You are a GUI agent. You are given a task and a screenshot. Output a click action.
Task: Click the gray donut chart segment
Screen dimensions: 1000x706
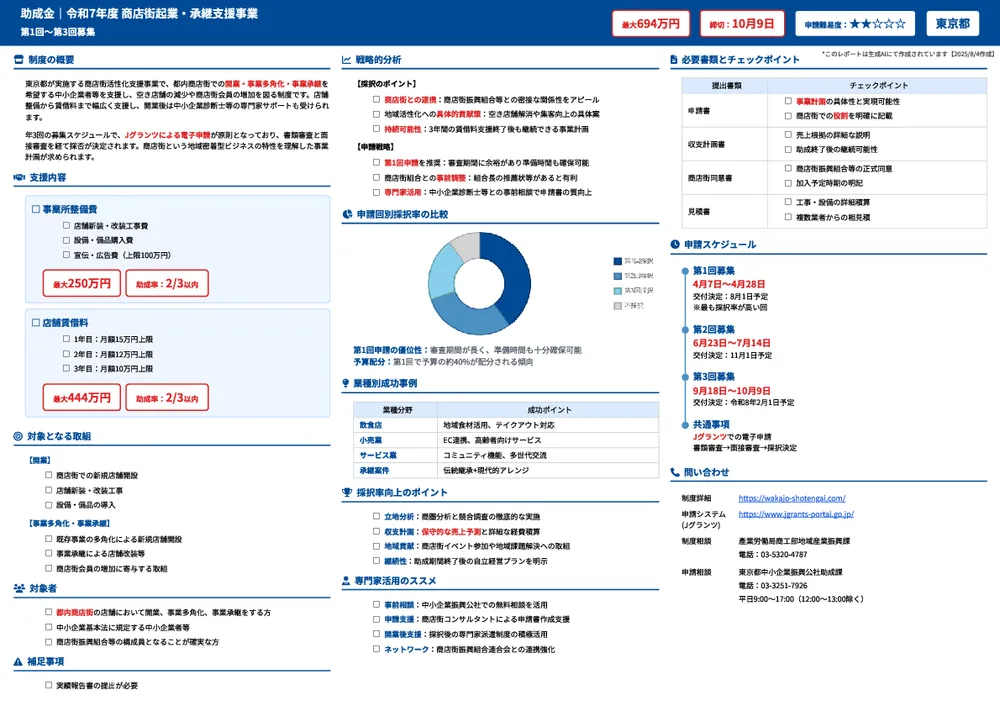coord(468,246)
